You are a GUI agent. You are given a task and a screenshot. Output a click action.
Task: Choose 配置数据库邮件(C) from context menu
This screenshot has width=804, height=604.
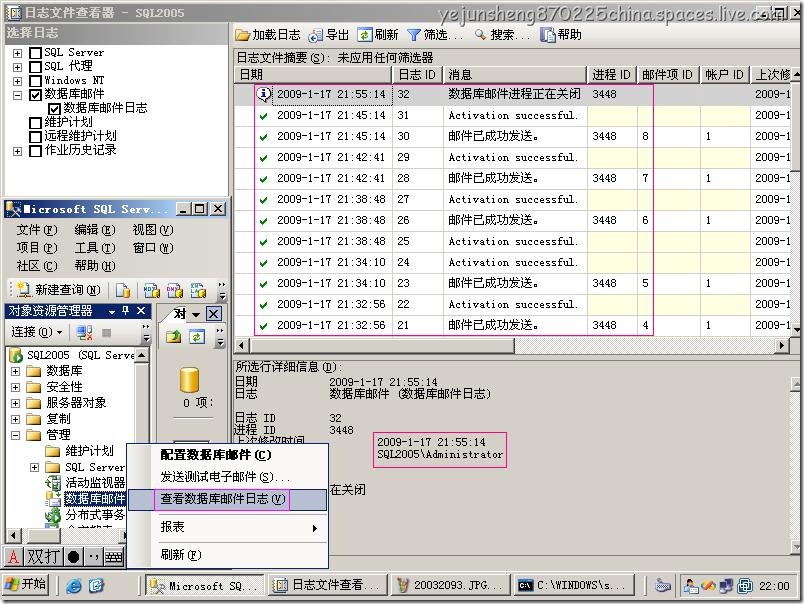(x=227, y=455)
